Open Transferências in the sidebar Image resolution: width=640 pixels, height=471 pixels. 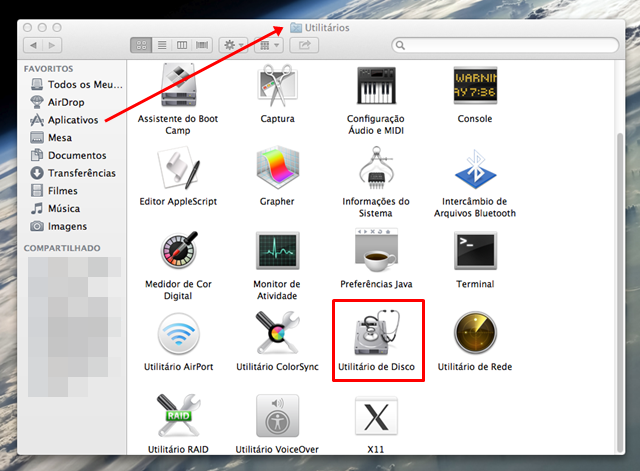pyautogui.click(x=73, y=173)
